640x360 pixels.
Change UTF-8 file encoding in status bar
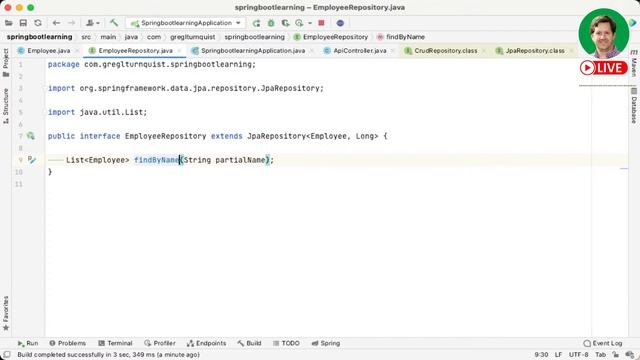pyautogui.click(x=579, y=355)
